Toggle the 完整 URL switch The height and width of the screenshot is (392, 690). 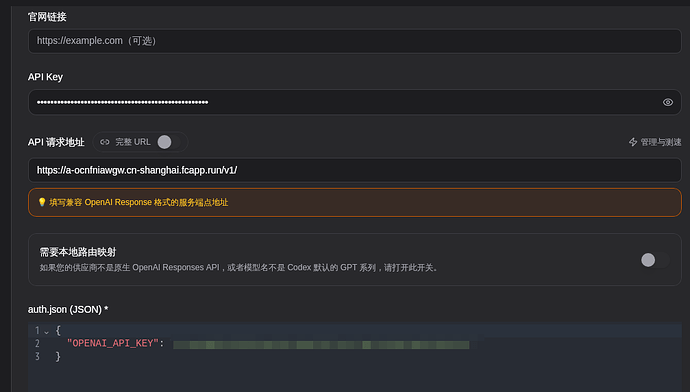[x=169, y=142]
